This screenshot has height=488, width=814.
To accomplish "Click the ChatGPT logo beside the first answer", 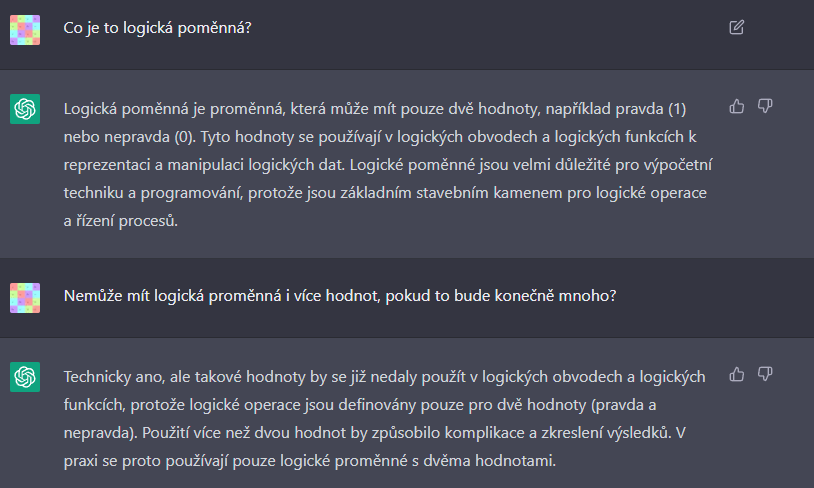I will [x=25, y=109].
